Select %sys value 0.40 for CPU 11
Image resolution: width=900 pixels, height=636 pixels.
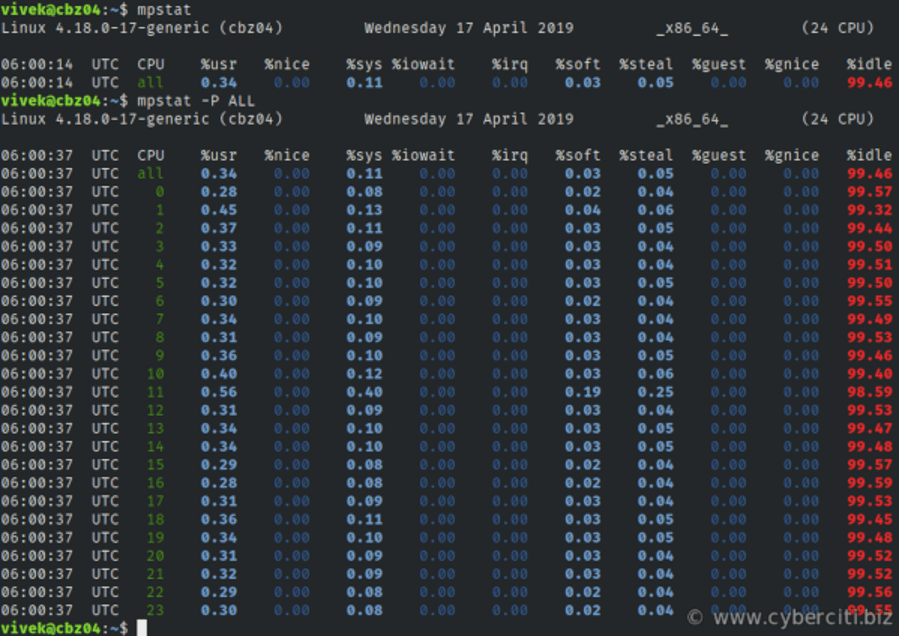364,392
